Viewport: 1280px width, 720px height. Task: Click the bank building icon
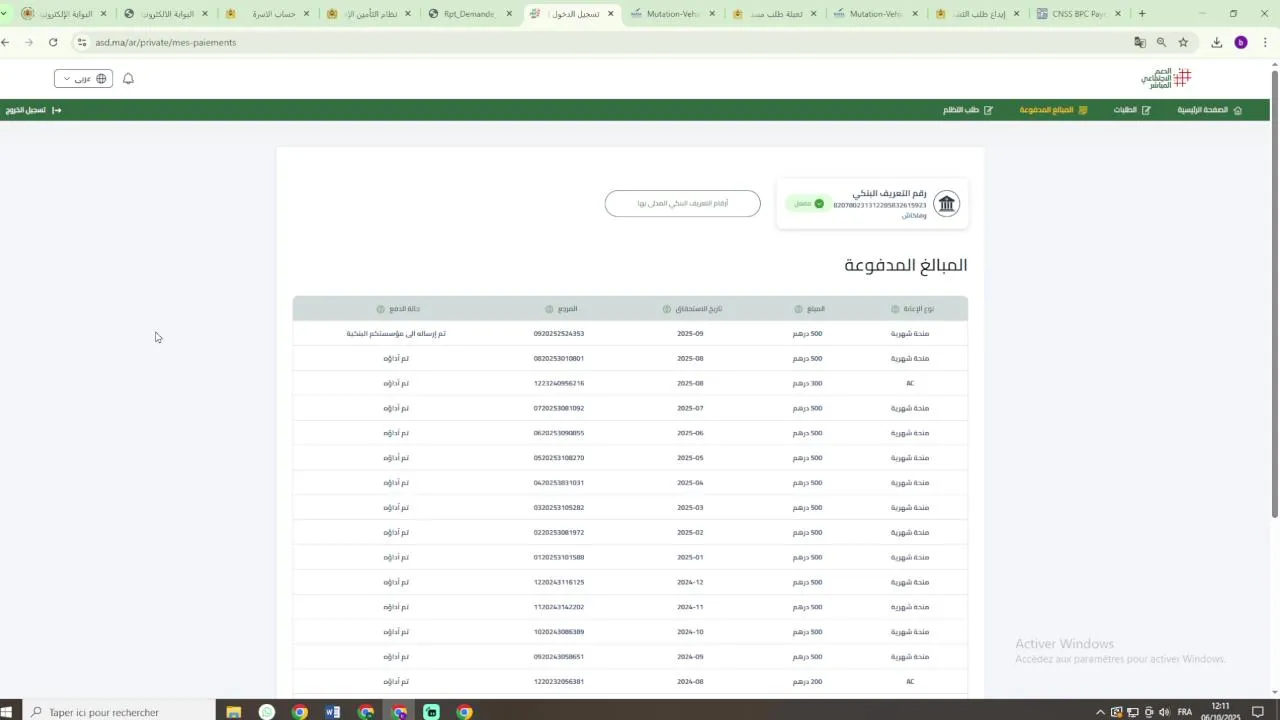946,204
